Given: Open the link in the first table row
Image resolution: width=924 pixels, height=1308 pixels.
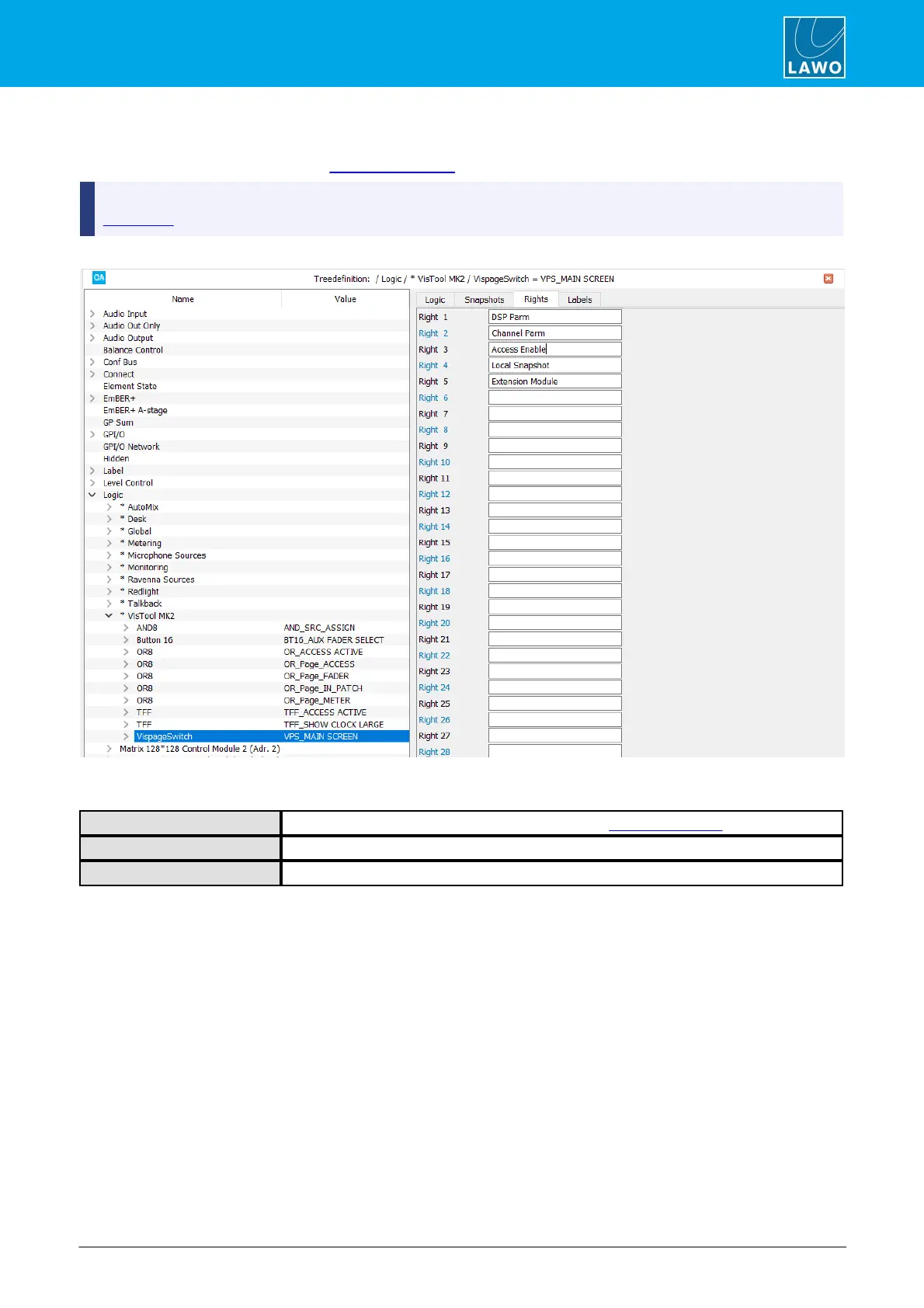Looking at the screenshot, I should [665, 826].
